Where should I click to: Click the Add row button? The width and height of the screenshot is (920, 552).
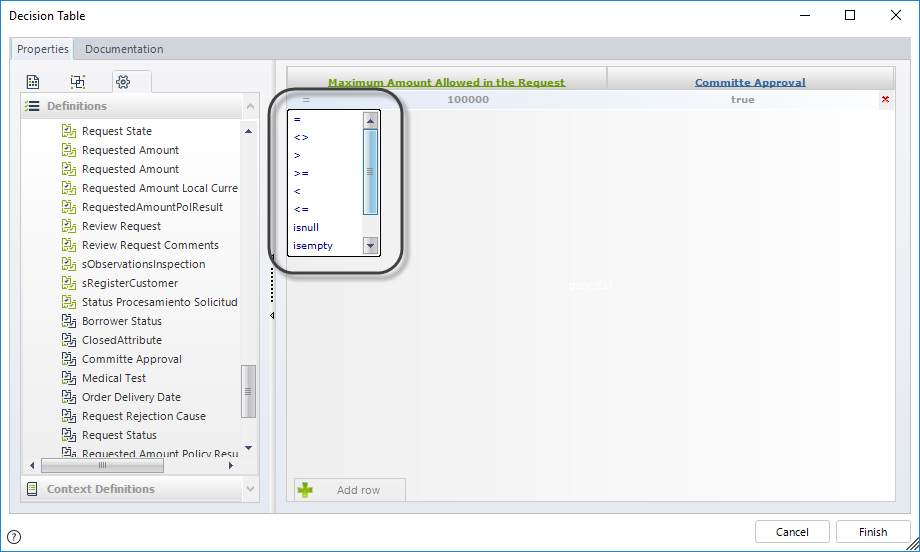pyautogui.click(x=350, y=490)
